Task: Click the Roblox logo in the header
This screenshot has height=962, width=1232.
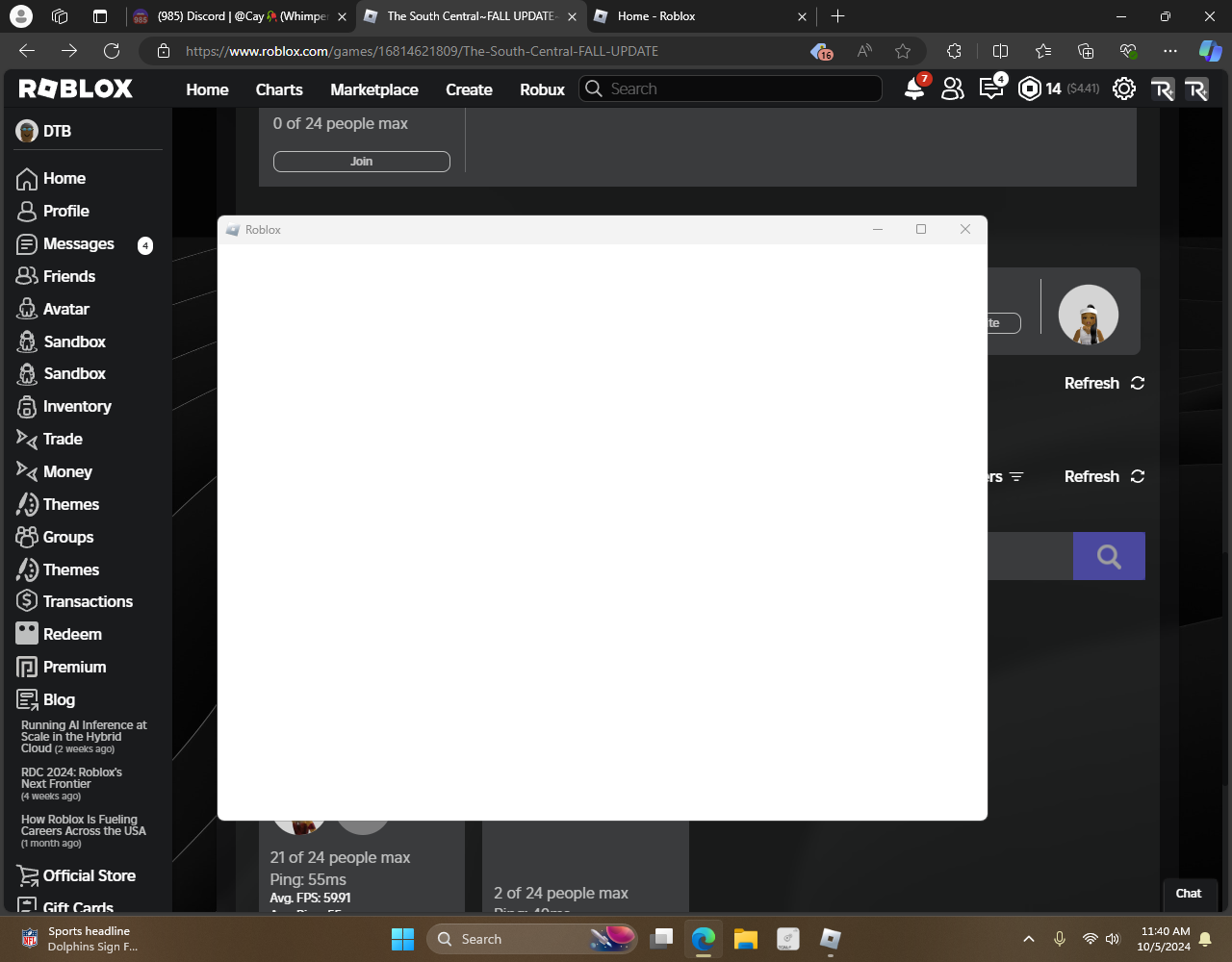Action: pyautogui.click(x=76, y=89)
